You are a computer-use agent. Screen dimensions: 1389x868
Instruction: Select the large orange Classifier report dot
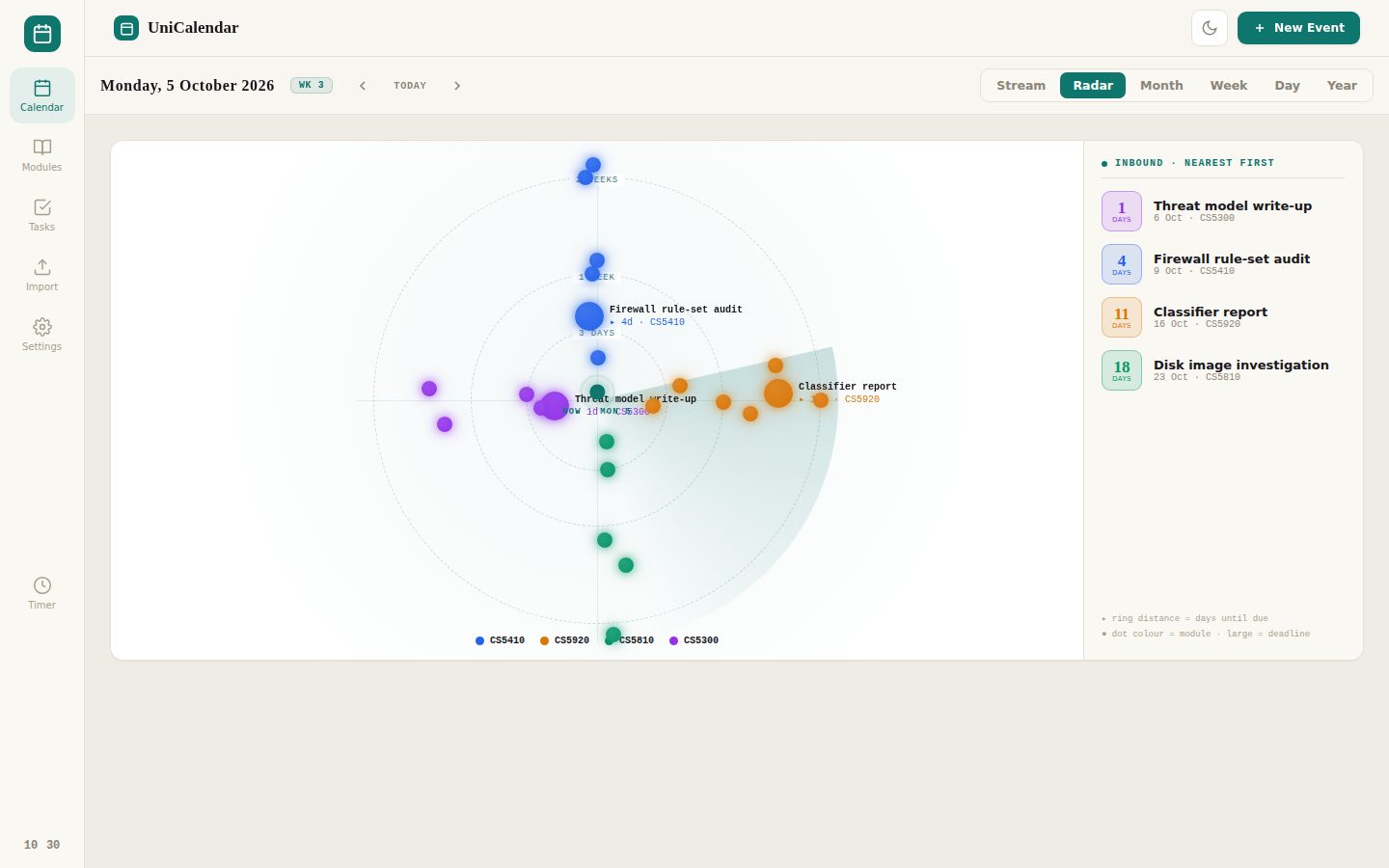click(x=778, y=393)
